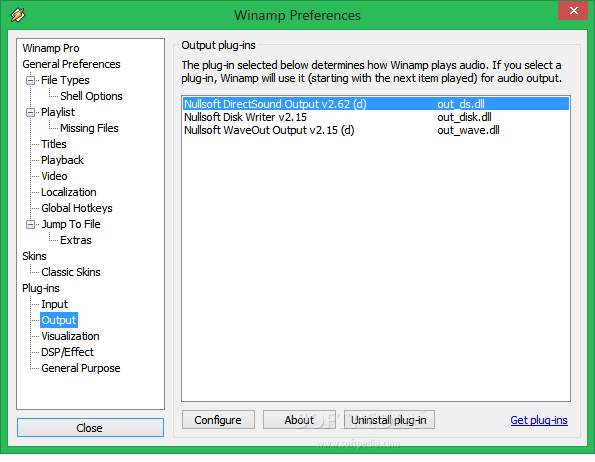Open the Extras page under Jump To File
Screen dimensions: 595x462
(76, 240)
